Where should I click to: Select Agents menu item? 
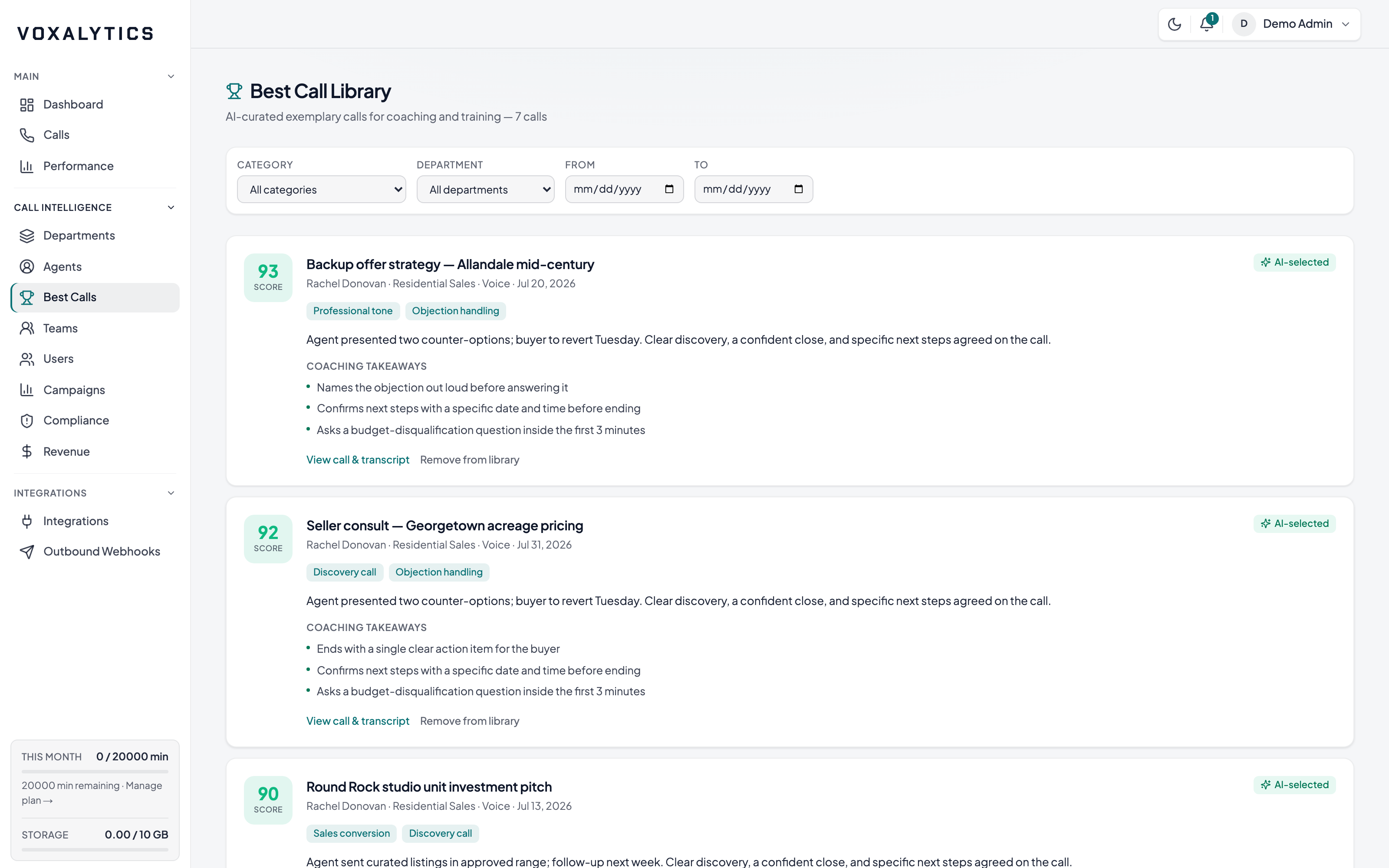[95, 266]
